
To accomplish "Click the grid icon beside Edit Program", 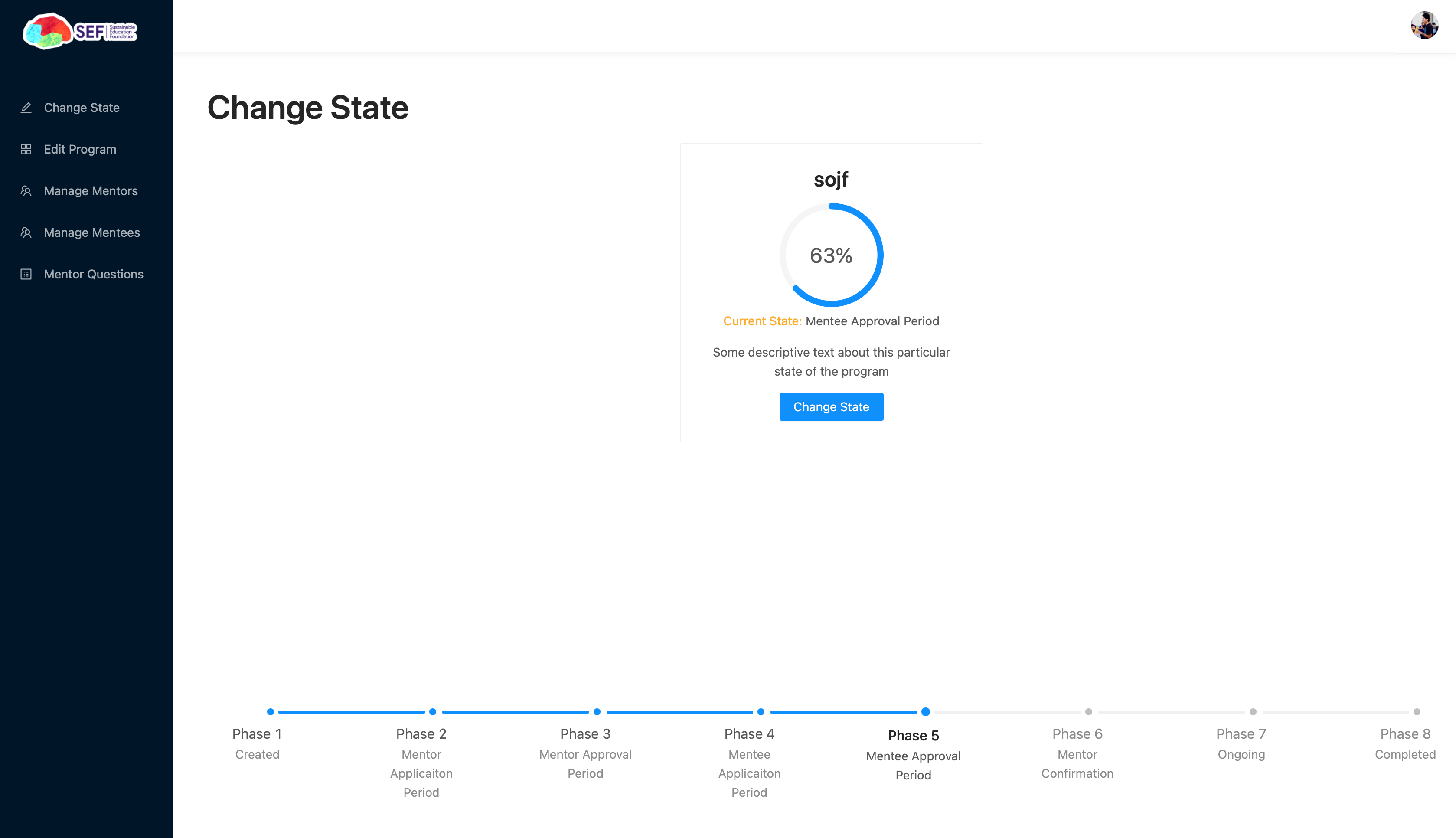I will (x=26, y=149).
